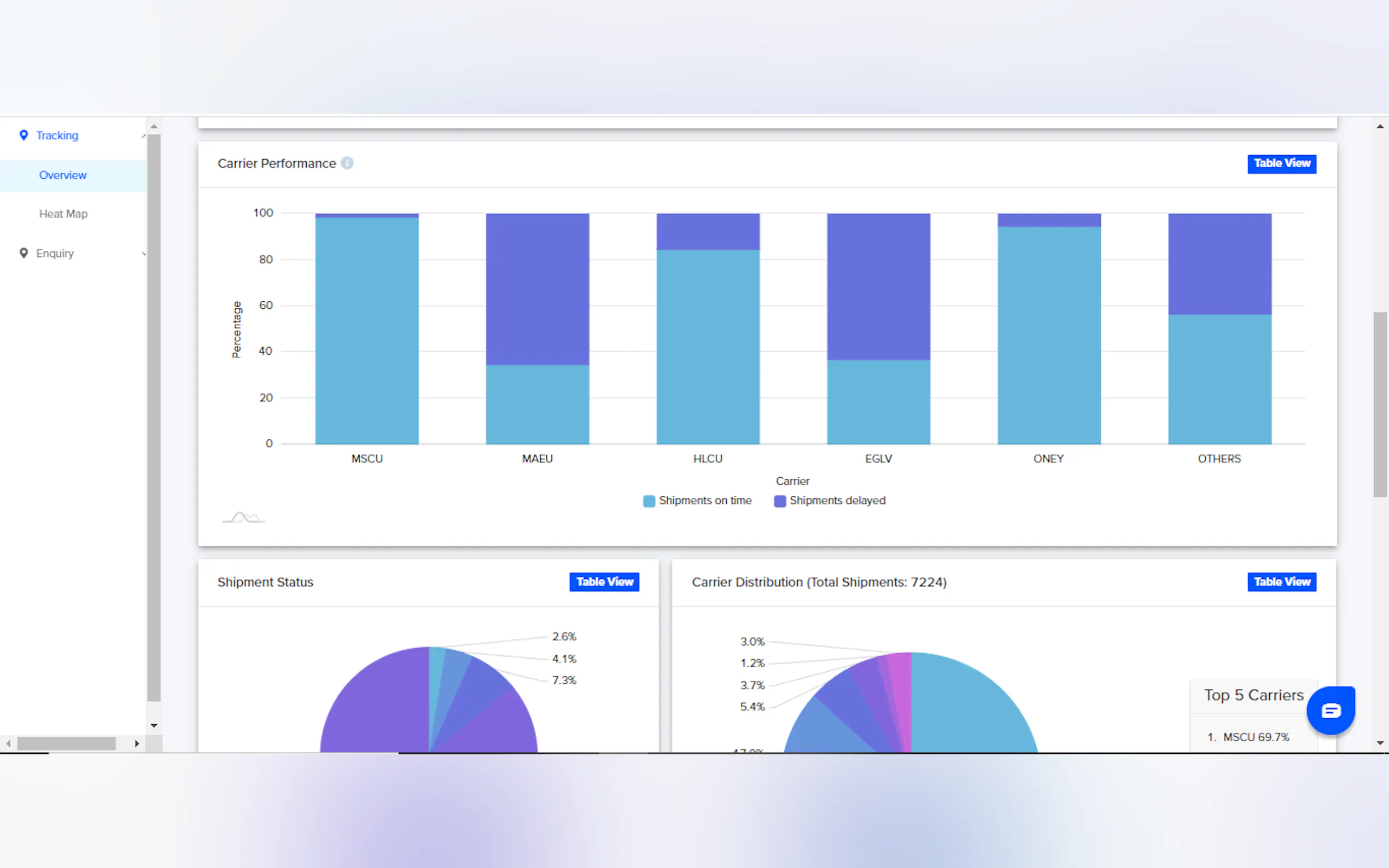Viewport: 1389px width, 868px height.
Task: Click the EGLV on-time bar segment
Action: point(879,402)
